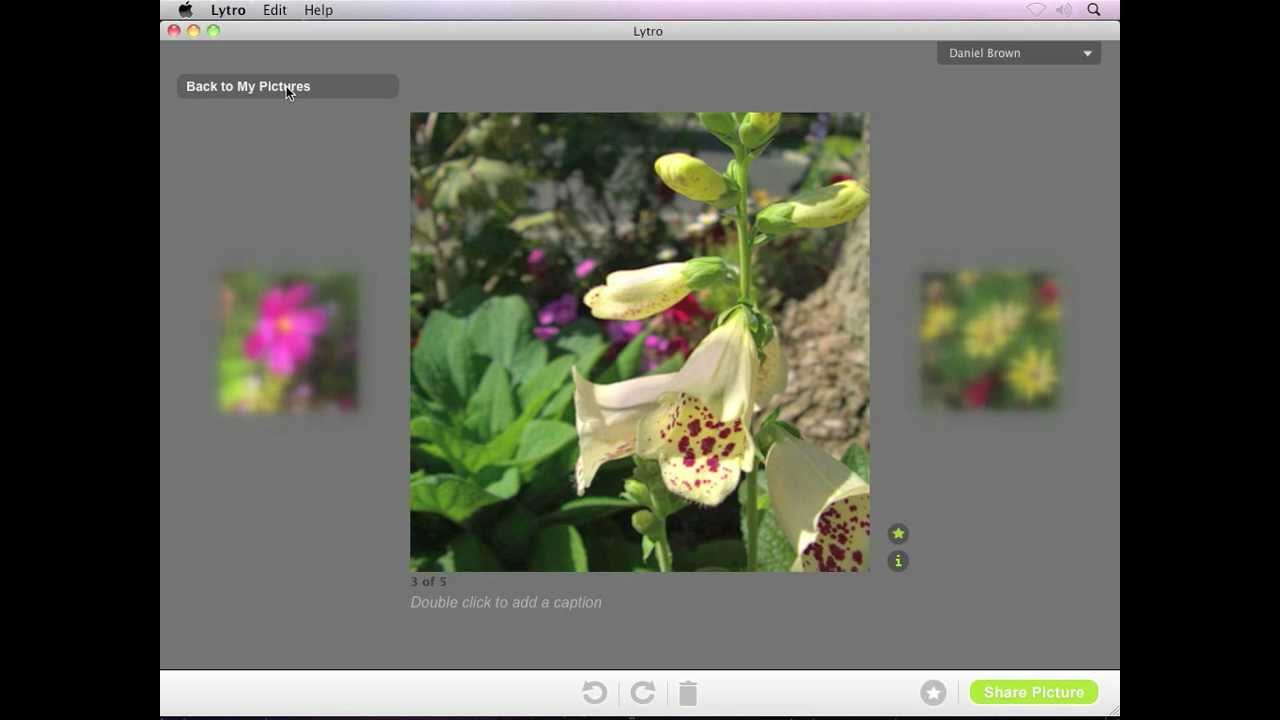Rotate the picture clockwise
Screen dimensions: 1280x720
point(643,693)
